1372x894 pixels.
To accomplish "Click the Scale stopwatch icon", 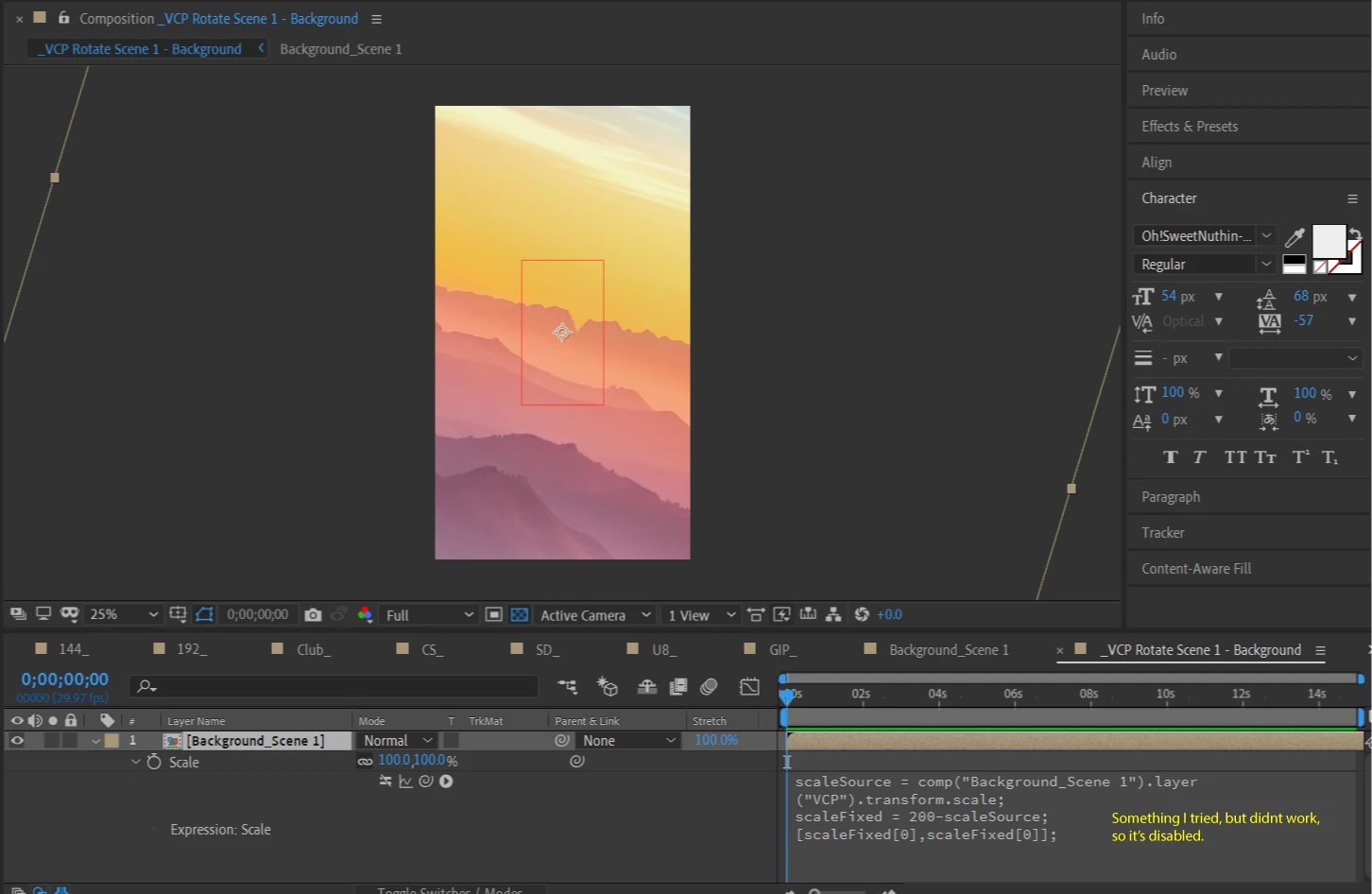I will coord(154,762).
